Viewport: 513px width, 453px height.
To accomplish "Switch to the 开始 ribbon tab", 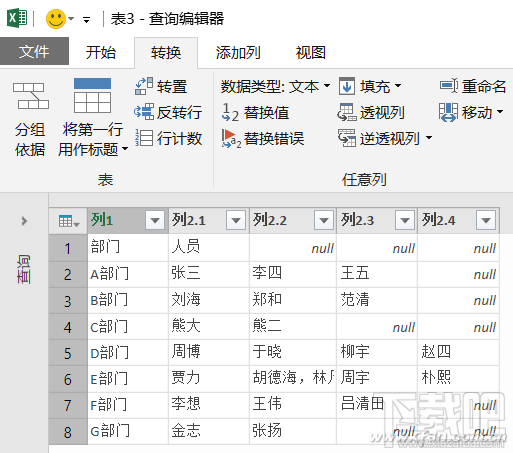I will [x=101, y=52].
